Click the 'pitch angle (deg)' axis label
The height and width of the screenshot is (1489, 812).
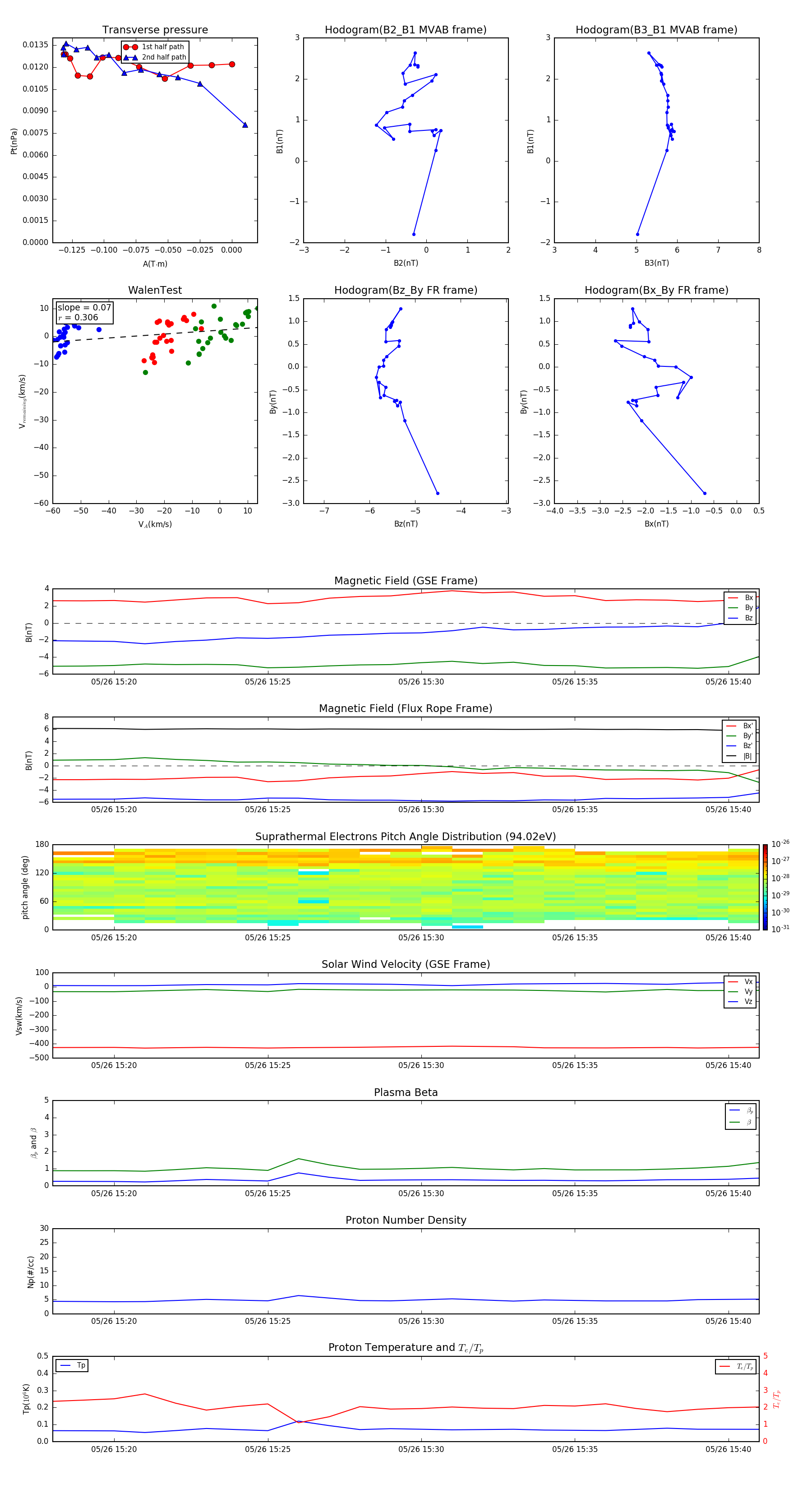point(25,887)
